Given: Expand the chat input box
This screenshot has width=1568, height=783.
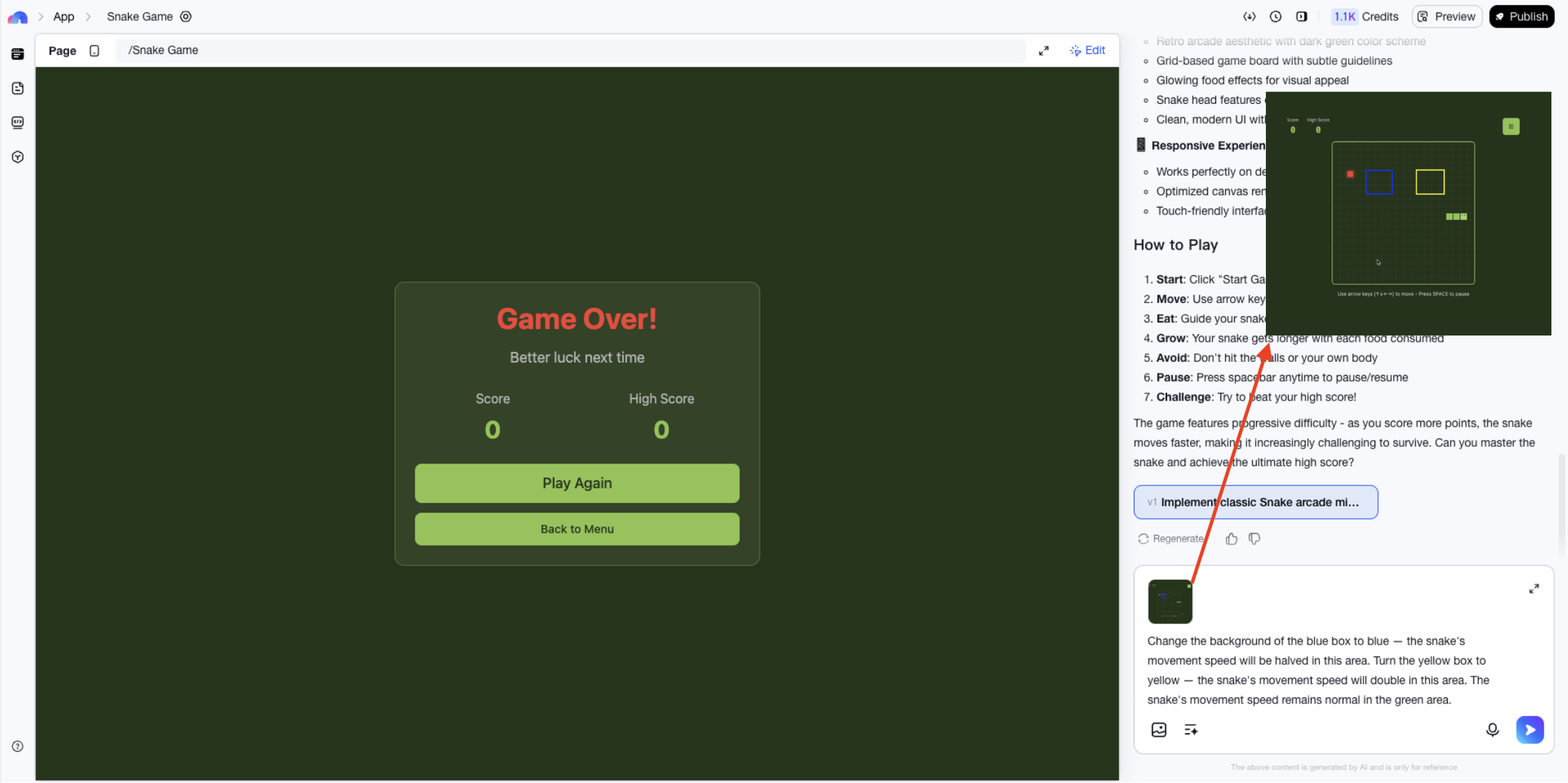Looking at the screenshot, I should pyautogui.click(x=1534, y=589).
